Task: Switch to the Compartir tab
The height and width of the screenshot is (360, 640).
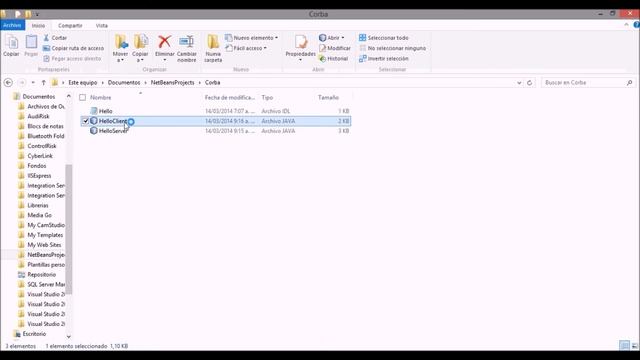Action: [x=70, y=25]
